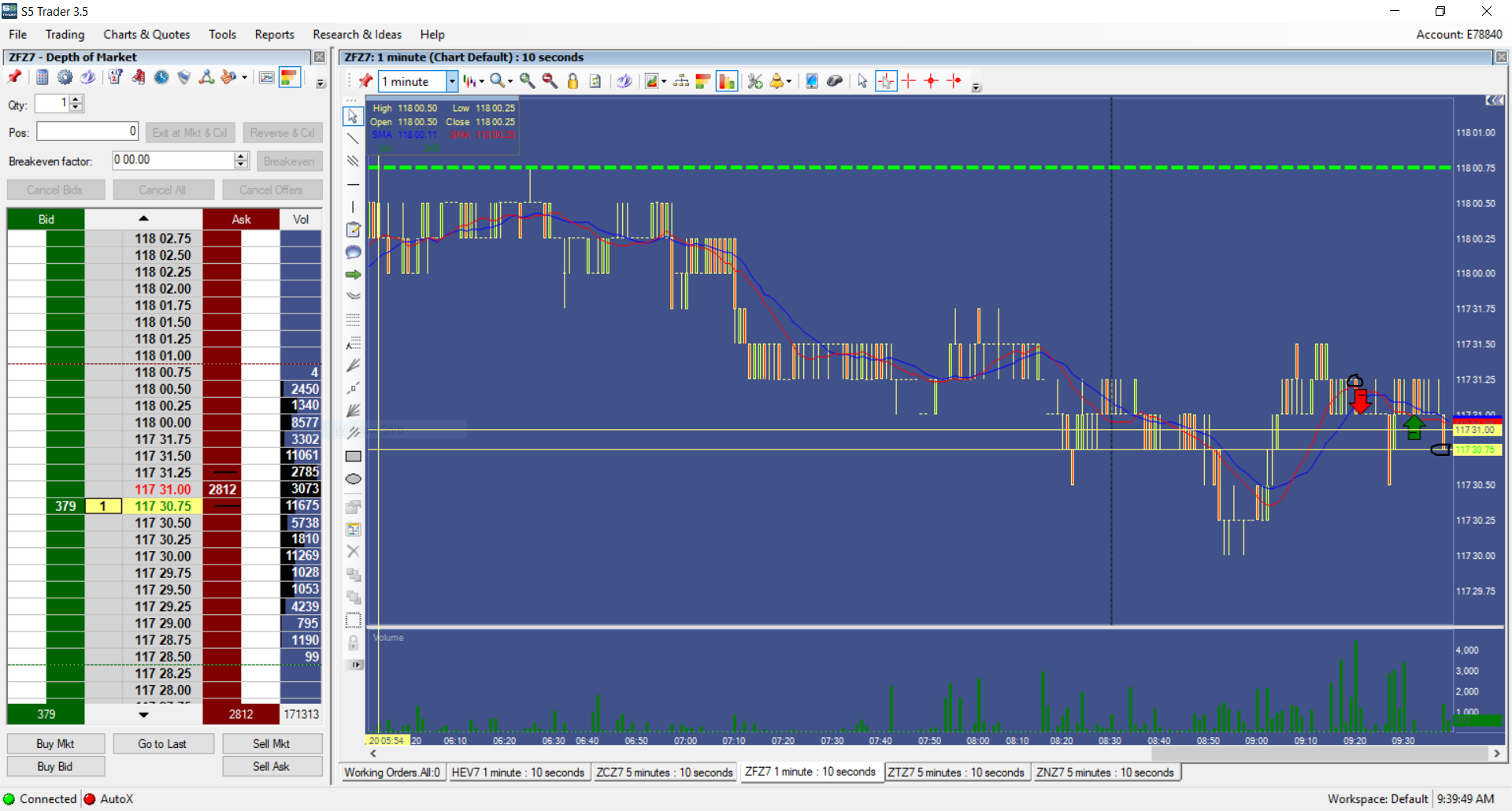Select the trend line drawing tool
1512x811 pixels.
coord(353,139)
